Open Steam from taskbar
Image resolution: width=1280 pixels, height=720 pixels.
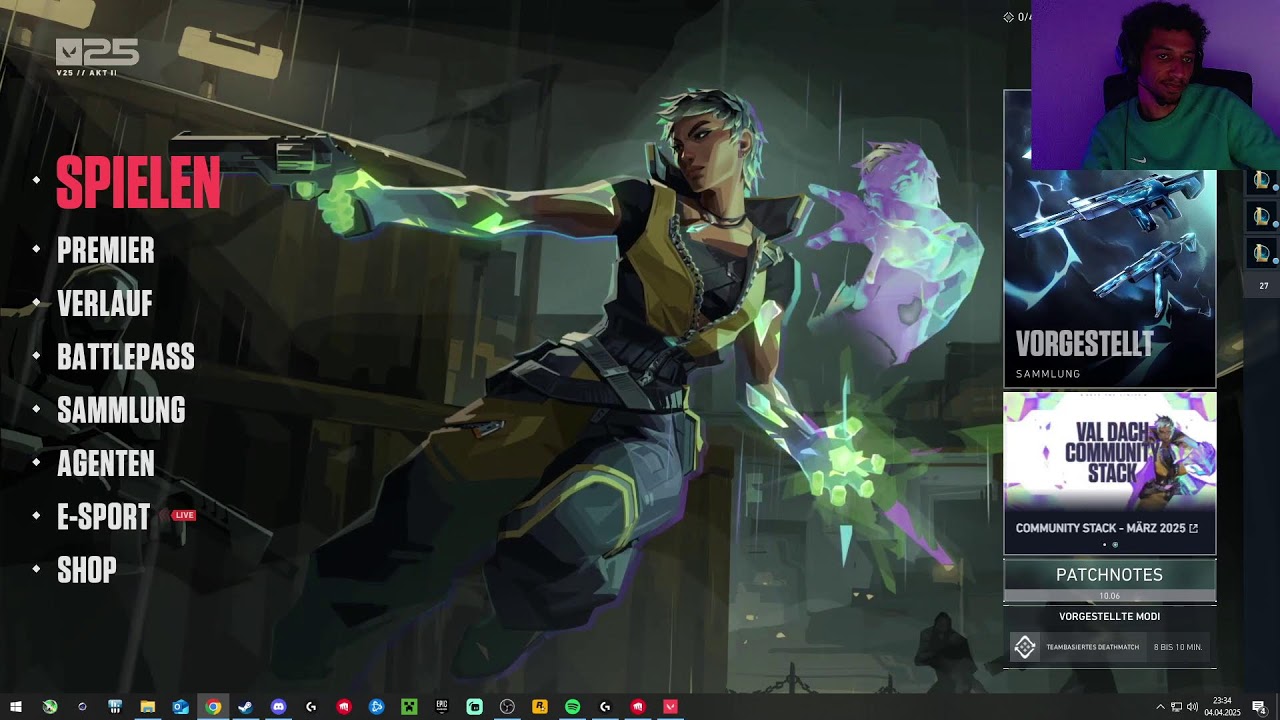pyautogui.click(x=245, y=707)
